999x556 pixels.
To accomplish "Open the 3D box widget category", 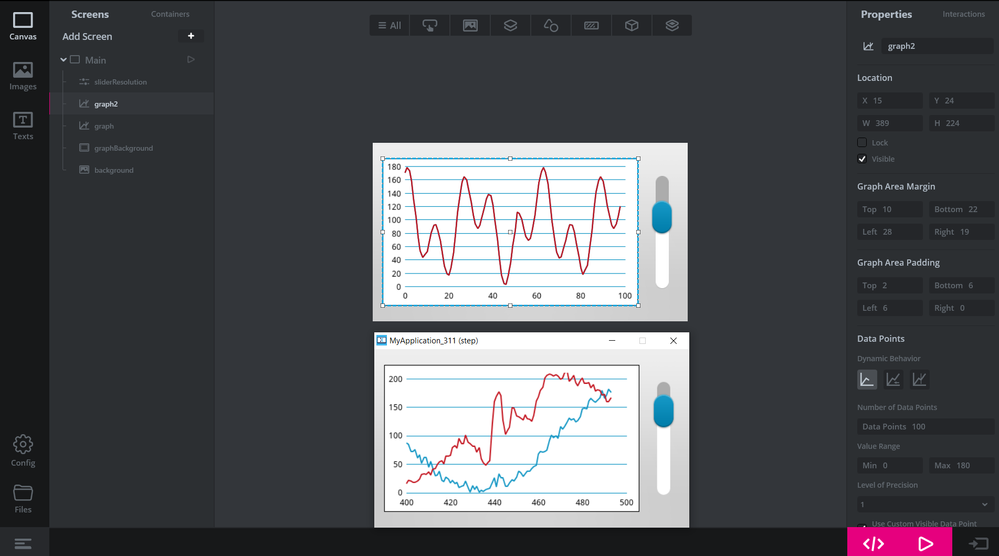I will (x=631, y=25).
